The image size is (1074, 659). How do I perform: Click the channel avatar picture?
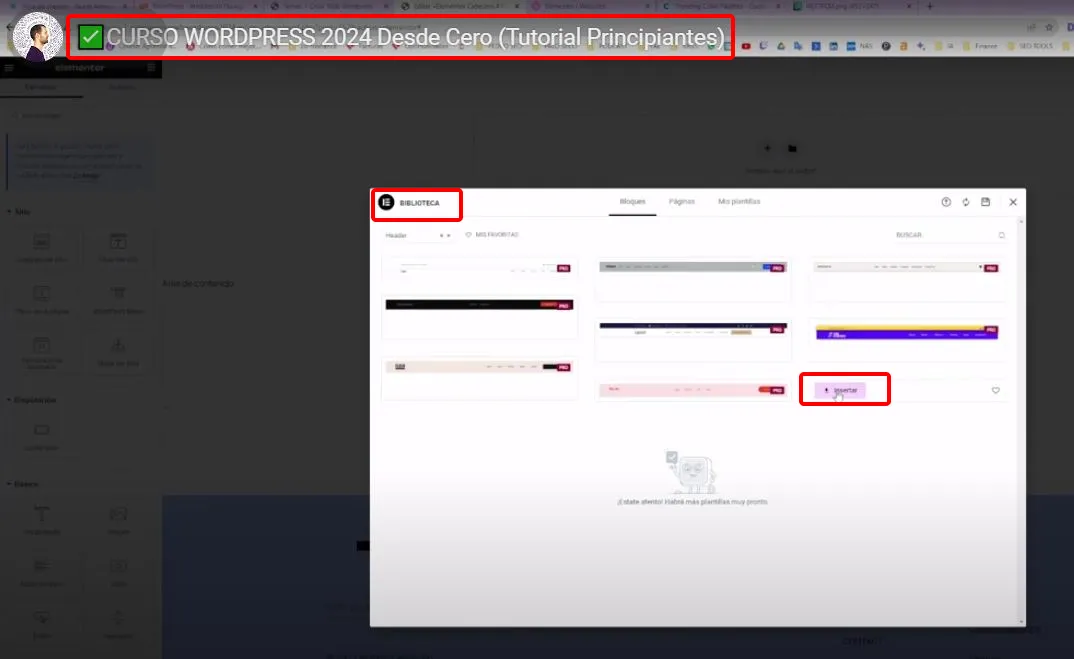(x=38, y=36)
